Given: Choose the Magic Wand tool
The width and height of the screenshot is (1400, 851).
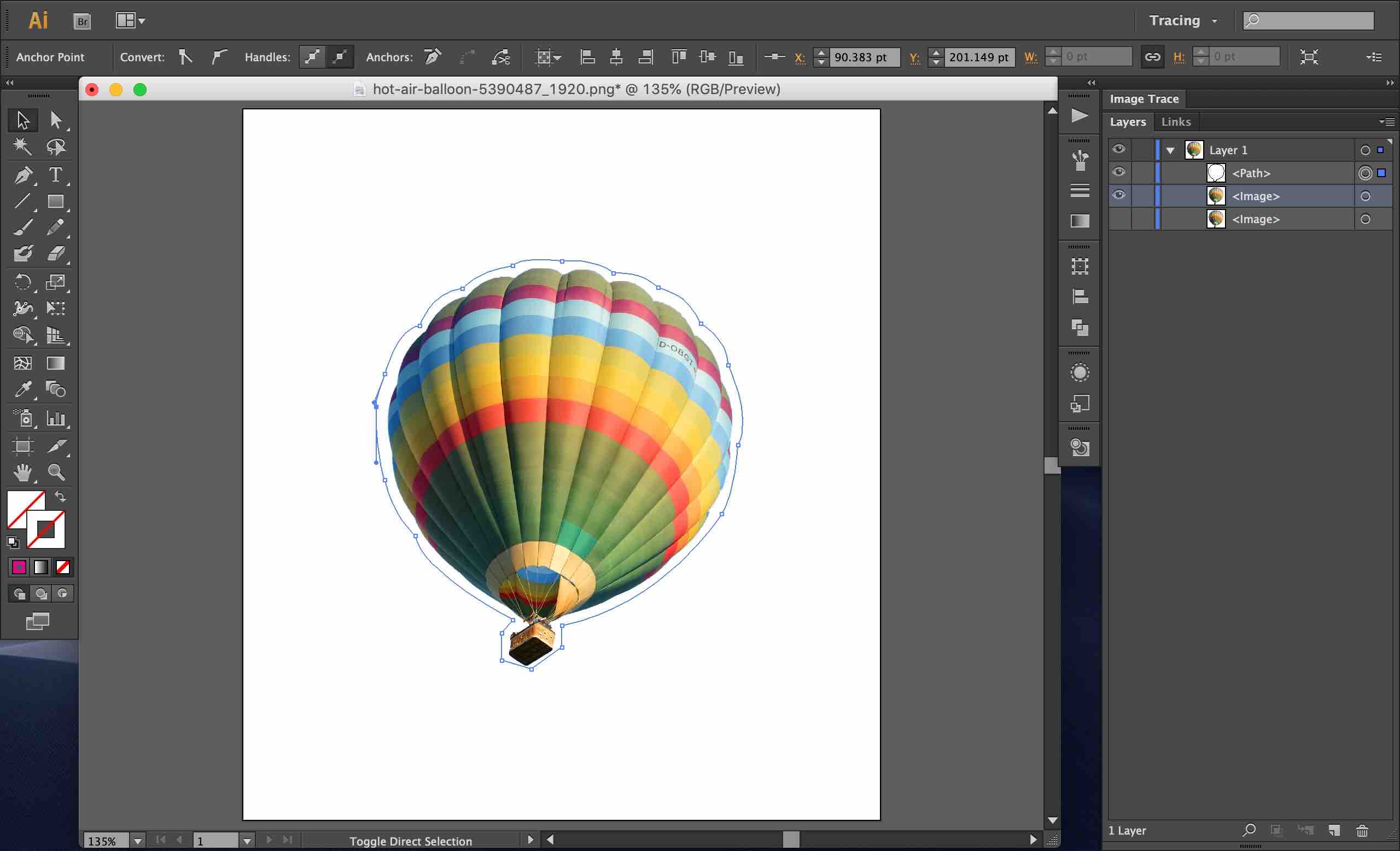Looking at the screenshot, I should (x=23, y=147).
